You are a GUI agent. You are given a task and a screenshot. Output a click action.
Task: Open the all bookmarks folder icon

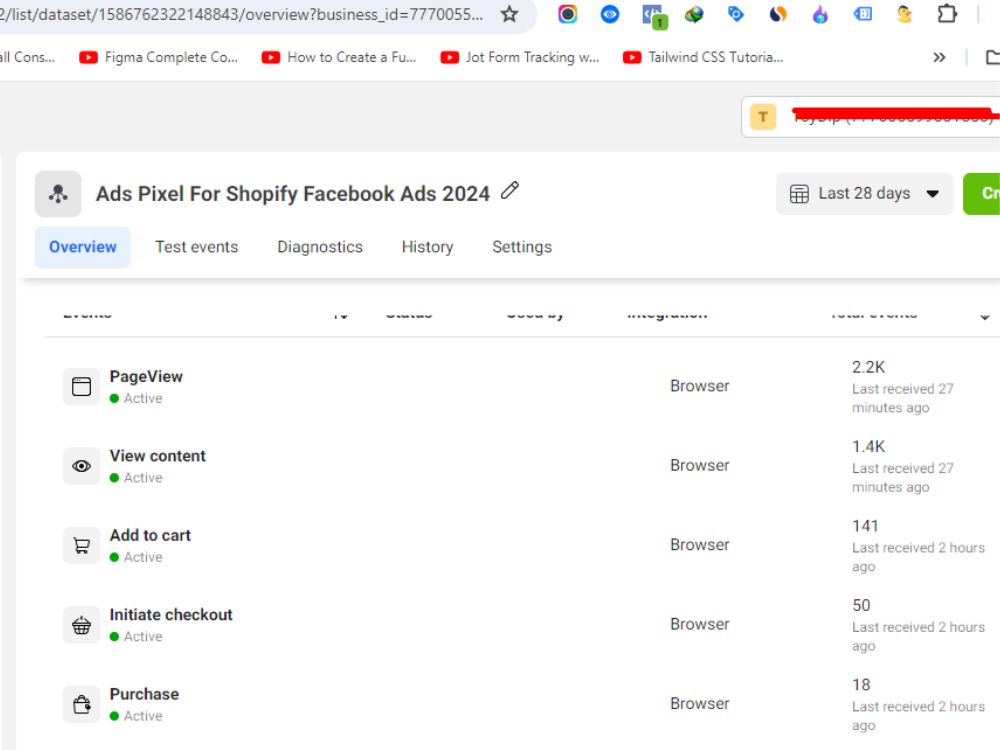[x=992, y=57]
